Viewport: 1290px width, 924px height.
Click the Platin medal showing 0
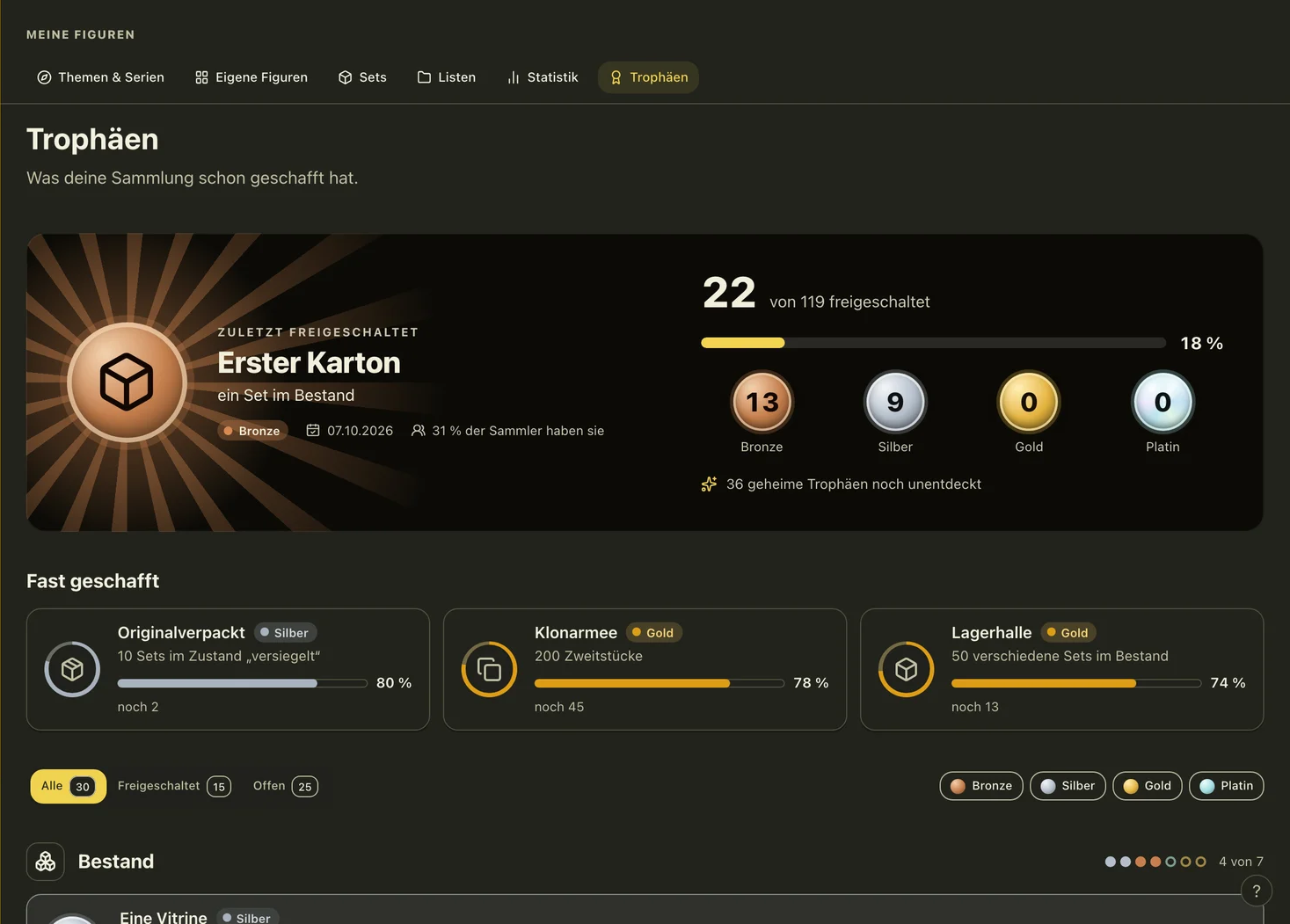(x=1162, y=403)
